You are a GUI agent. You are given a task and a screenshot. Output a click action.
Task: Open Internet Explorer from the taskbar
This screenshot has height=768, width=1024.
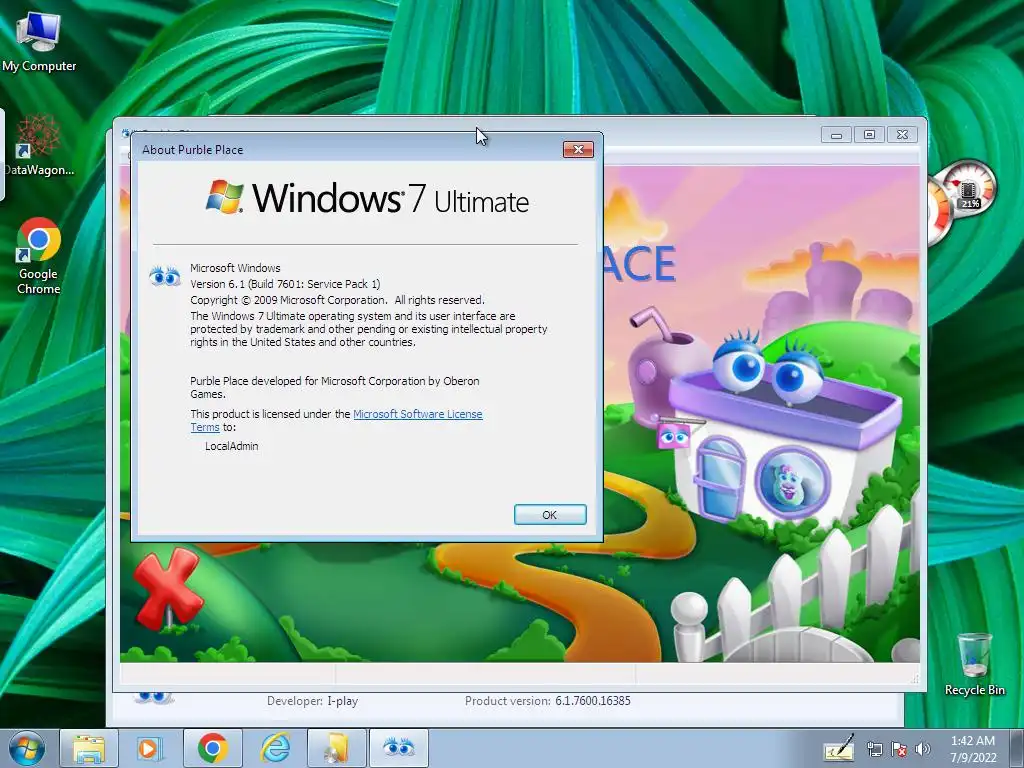[x=275, y=748]
